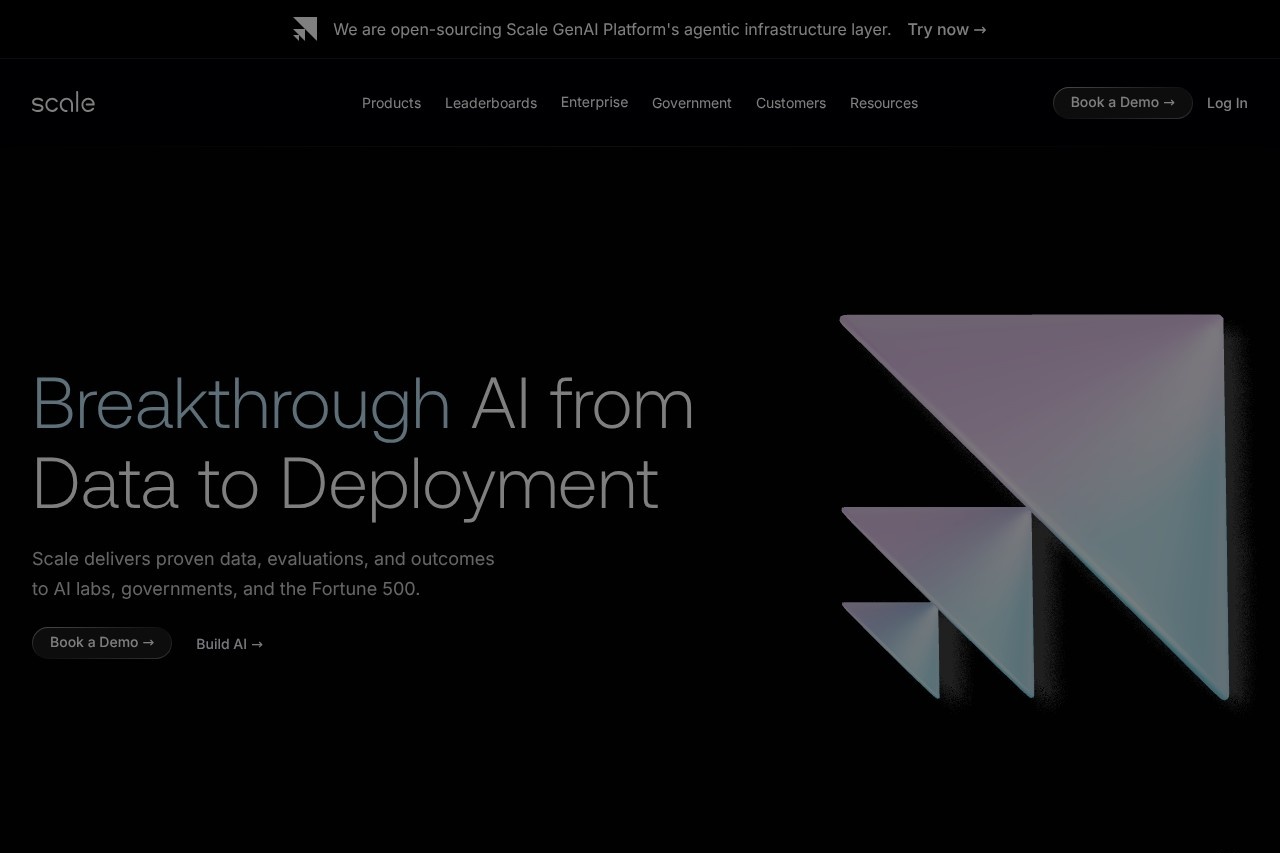Open the Enterprise menu item
Screen dimensions: 1280x853
(x=594, y=102)
